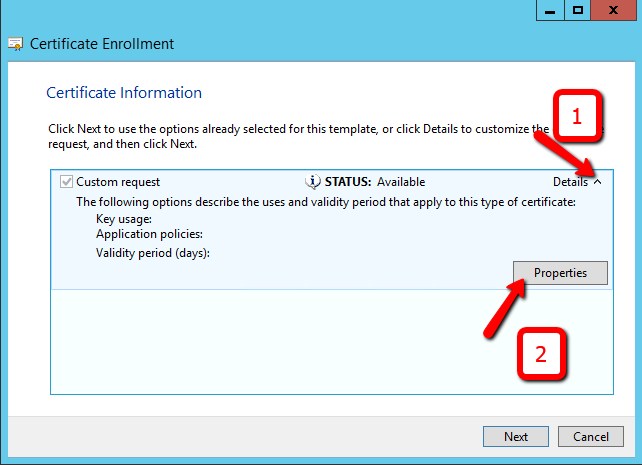
Task: Cancel the certificate enrollment
Action: tap(590, 437)
